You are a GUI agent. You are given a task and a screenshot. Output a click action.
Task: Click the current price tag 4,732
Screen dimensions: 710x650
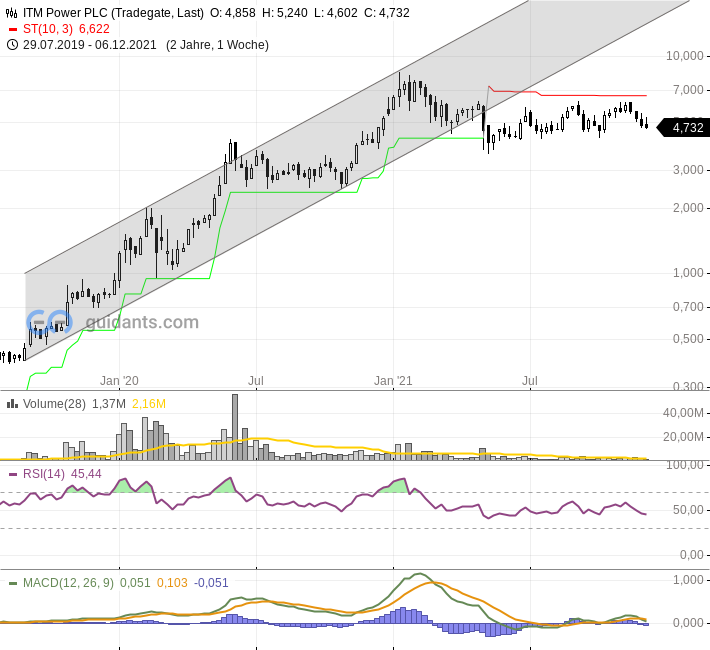(x=683, y=128)
